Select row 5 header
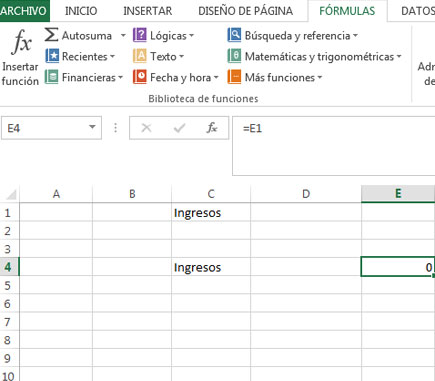The width and height of the screenshot is (435, 381). [x=9, y=285]
